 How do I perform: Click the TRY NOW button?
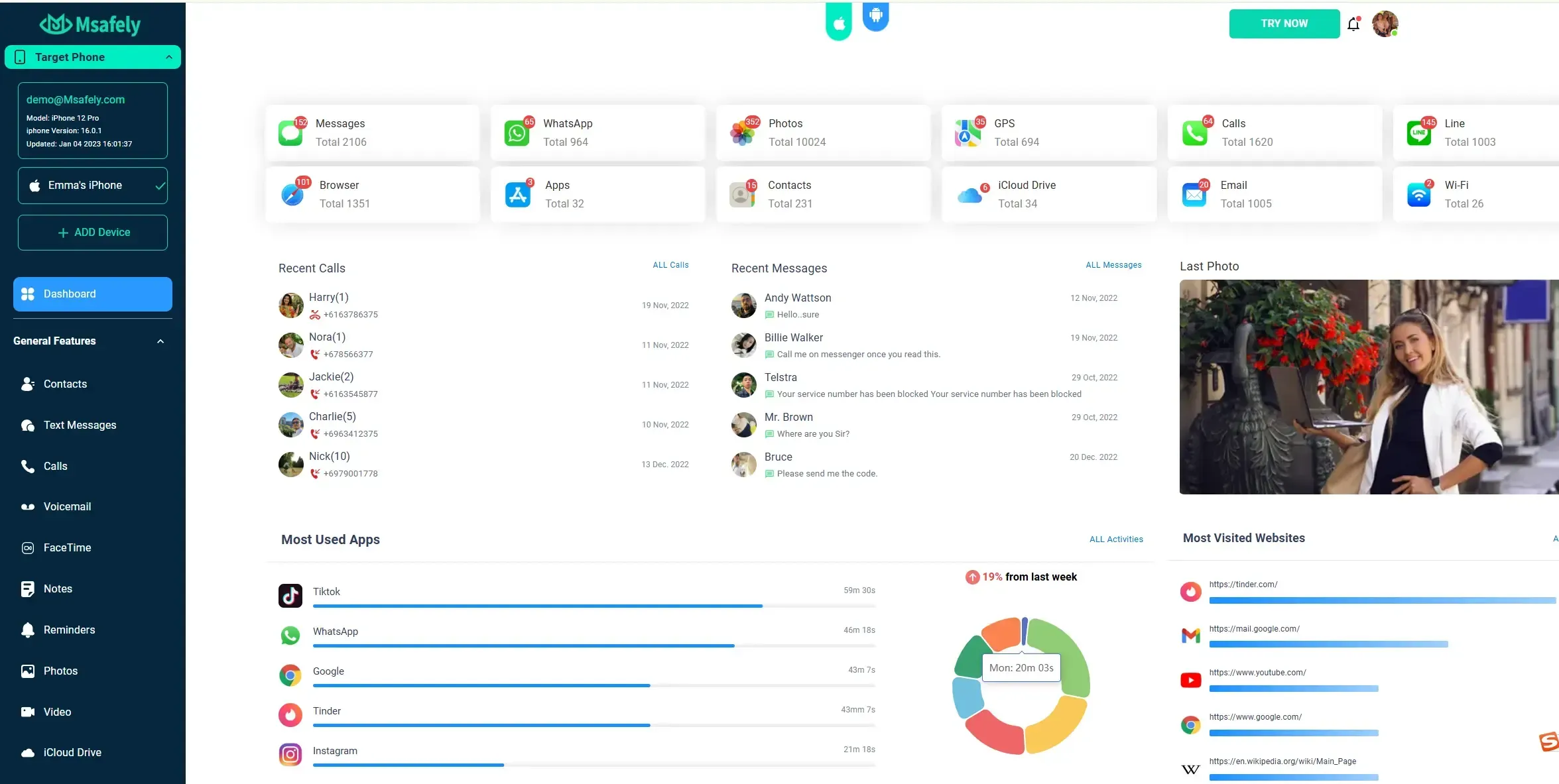pyautogui.click(x=1284, y=24)
